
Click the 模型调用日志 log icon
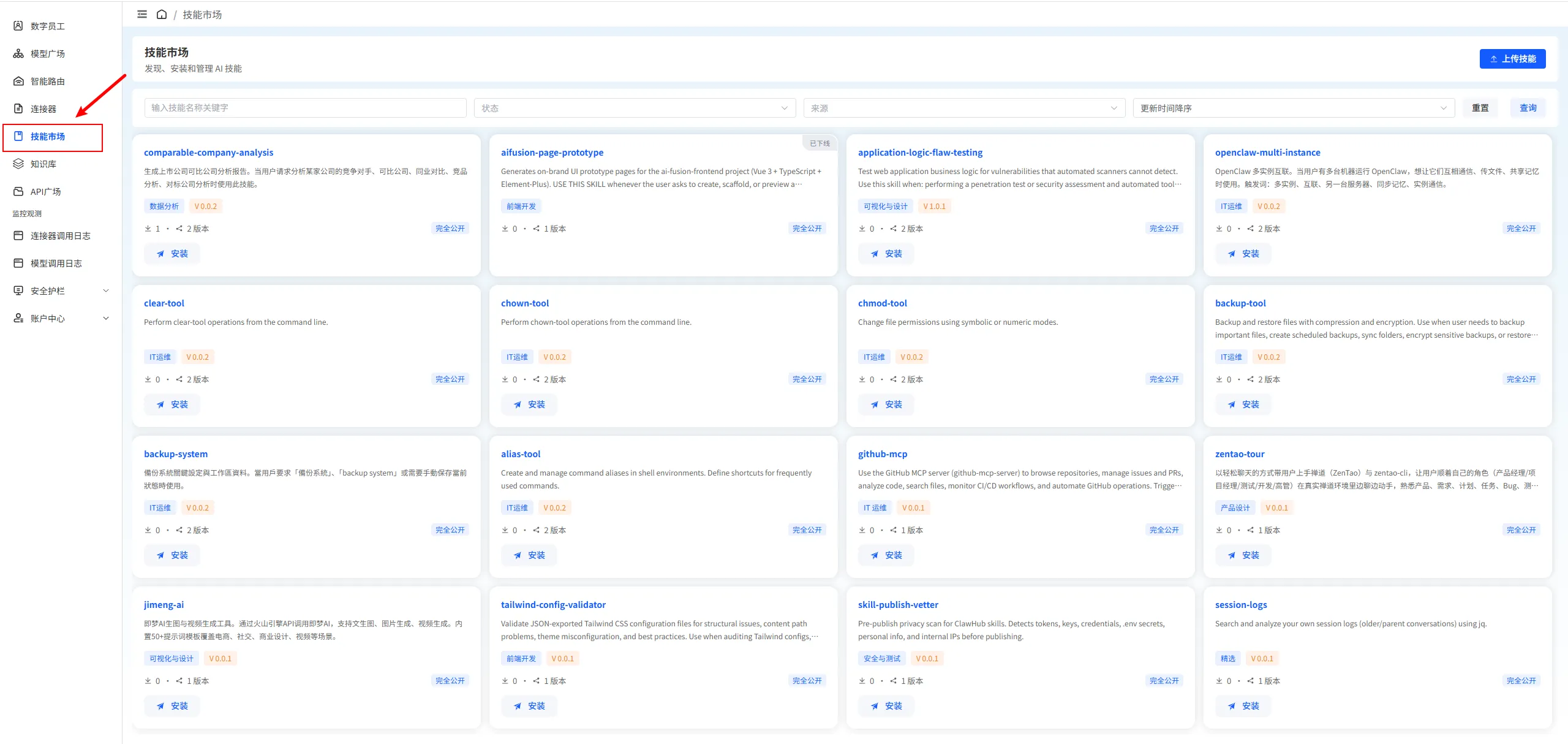pos(18,263)
